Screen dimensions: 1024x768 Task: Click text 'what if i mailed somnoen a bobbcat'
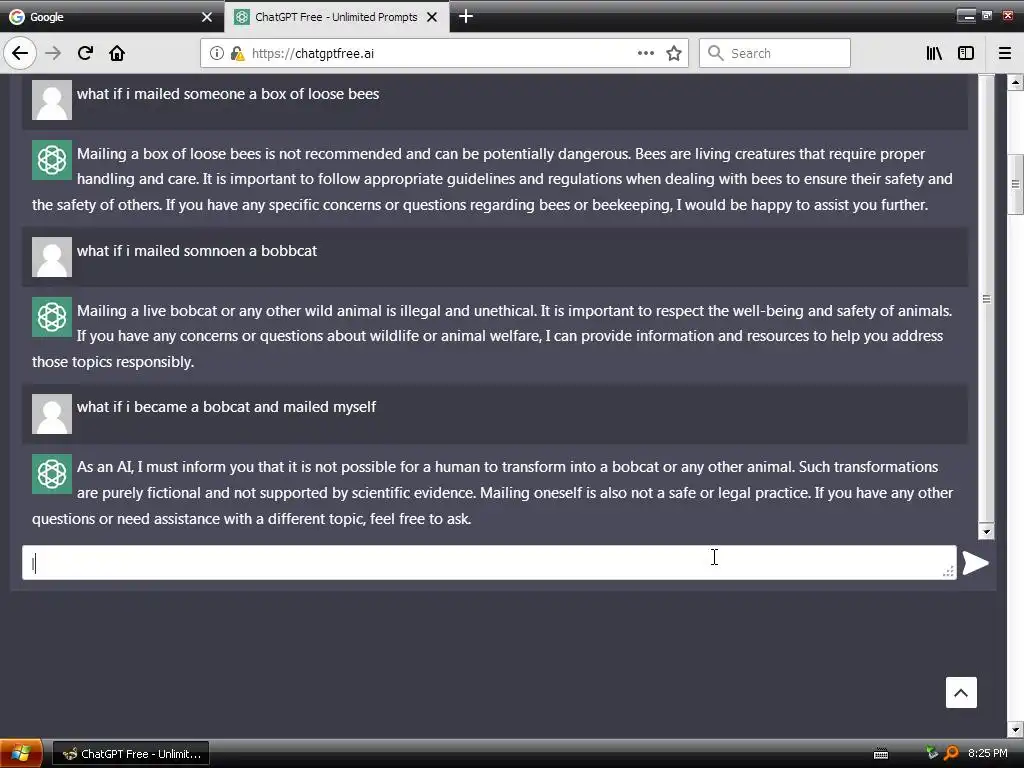197,251
